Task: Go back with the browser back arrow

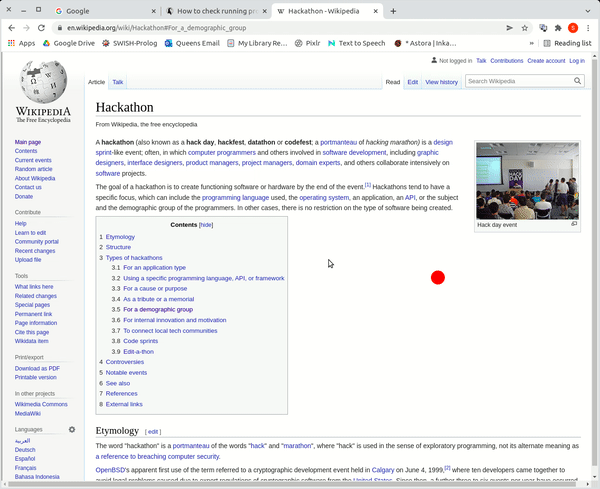Action: click(x=11, y=28)
